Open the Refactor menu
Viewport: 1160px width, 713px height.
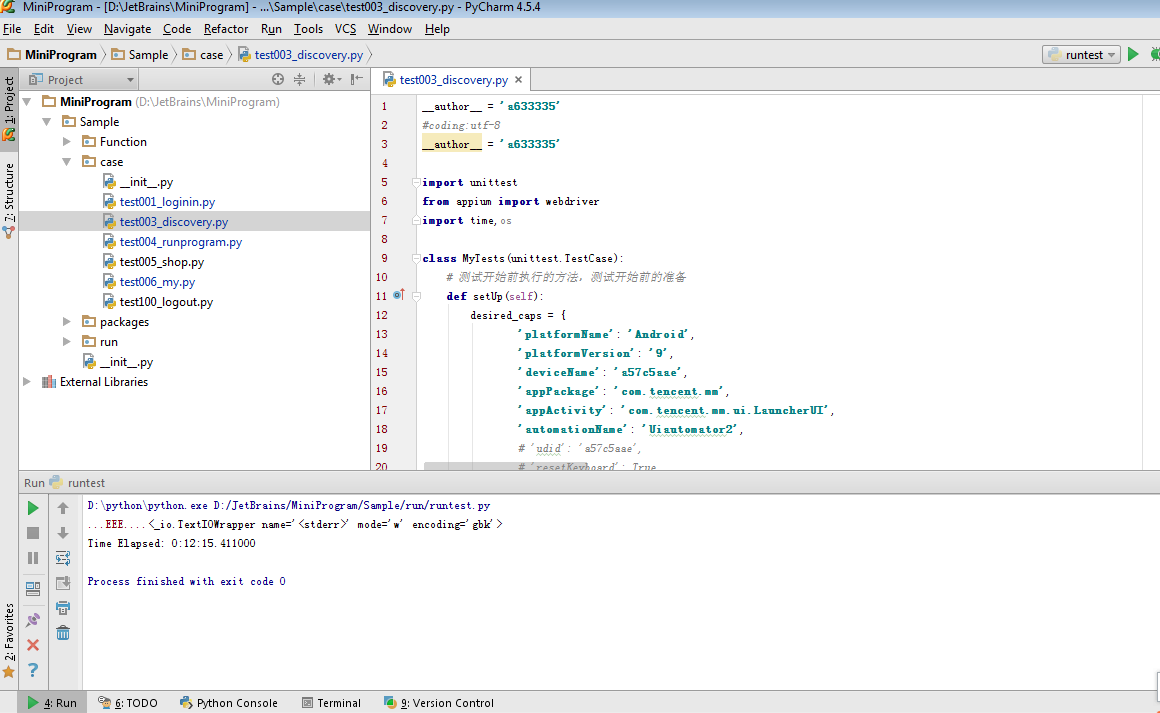pos(226,29)
